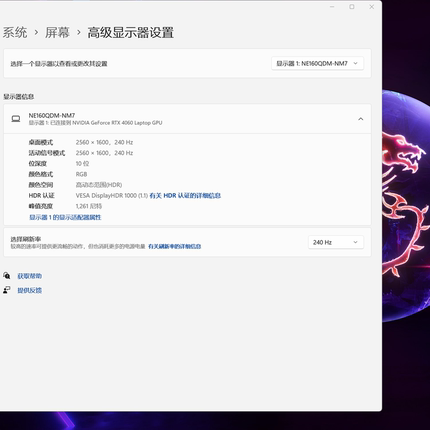Viewport: 430px width, 430px height.
Task: Select the 颜色空间 value 高动态范围(HDR)
Action: pos(99,185)
